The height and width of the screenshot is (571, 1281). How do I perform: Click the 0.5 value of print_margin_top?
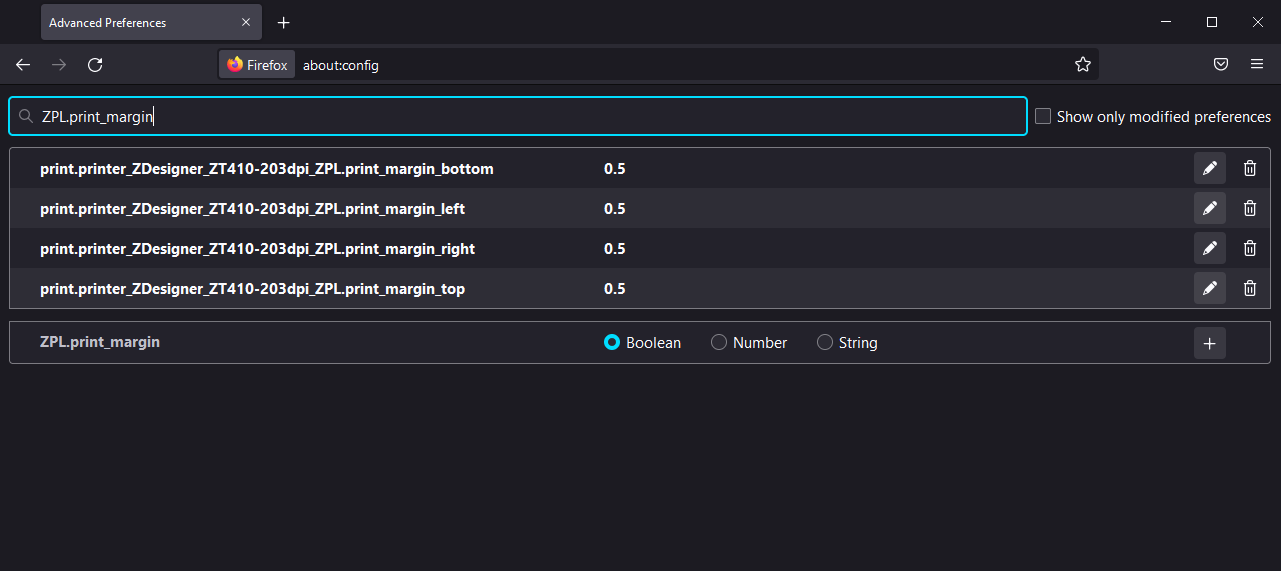(615, 289)
